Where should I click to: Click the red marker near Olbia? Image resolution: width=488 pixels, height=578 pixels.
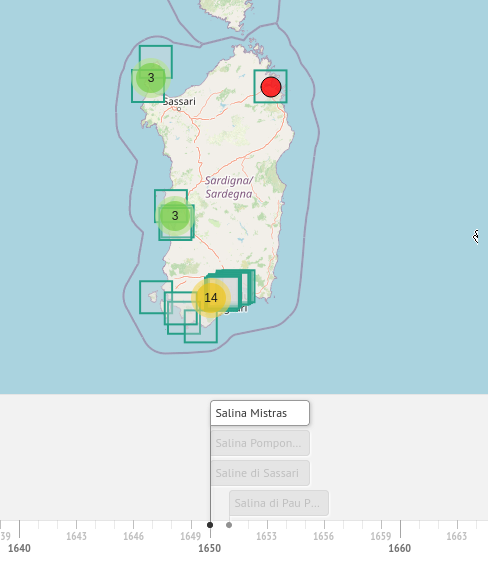click(271, 87)
